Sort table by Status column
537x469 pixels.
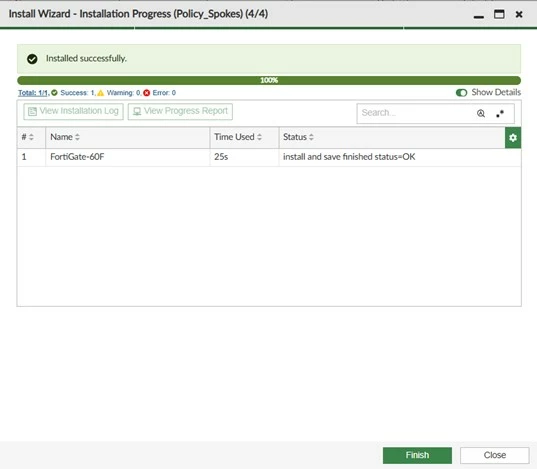298,137
